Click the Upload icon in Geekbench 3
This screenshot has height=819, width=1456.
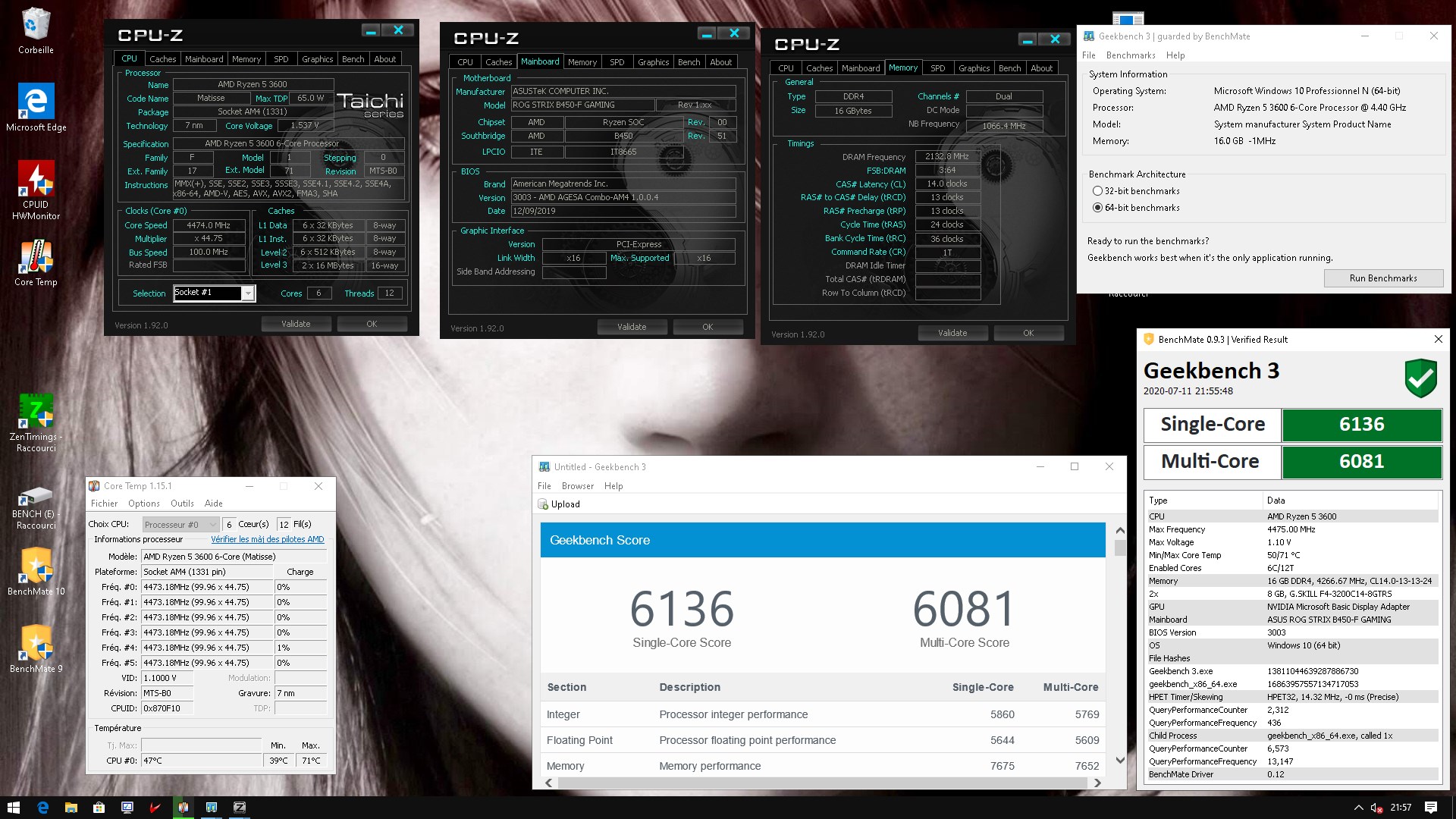point(544,504)
